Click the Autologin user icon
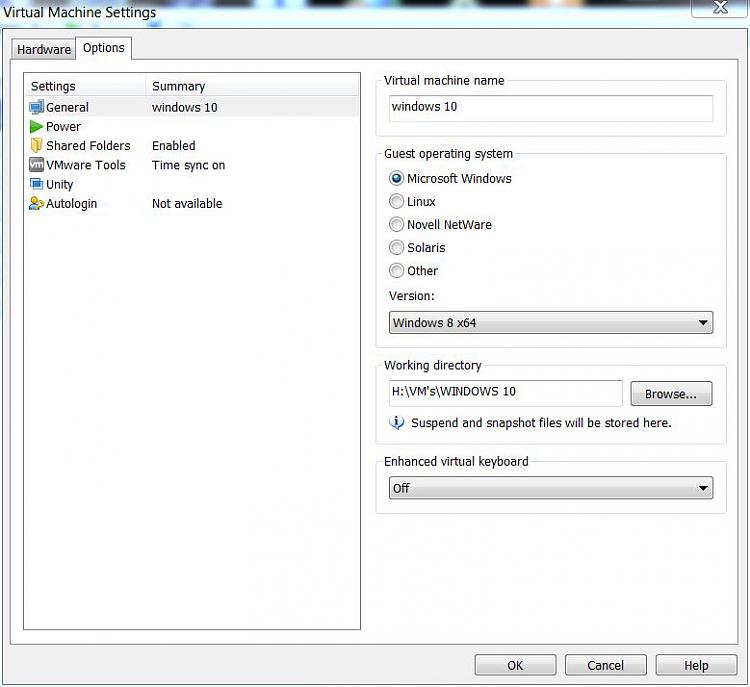Viewport: 750px width, 687px height. (36, 203)
